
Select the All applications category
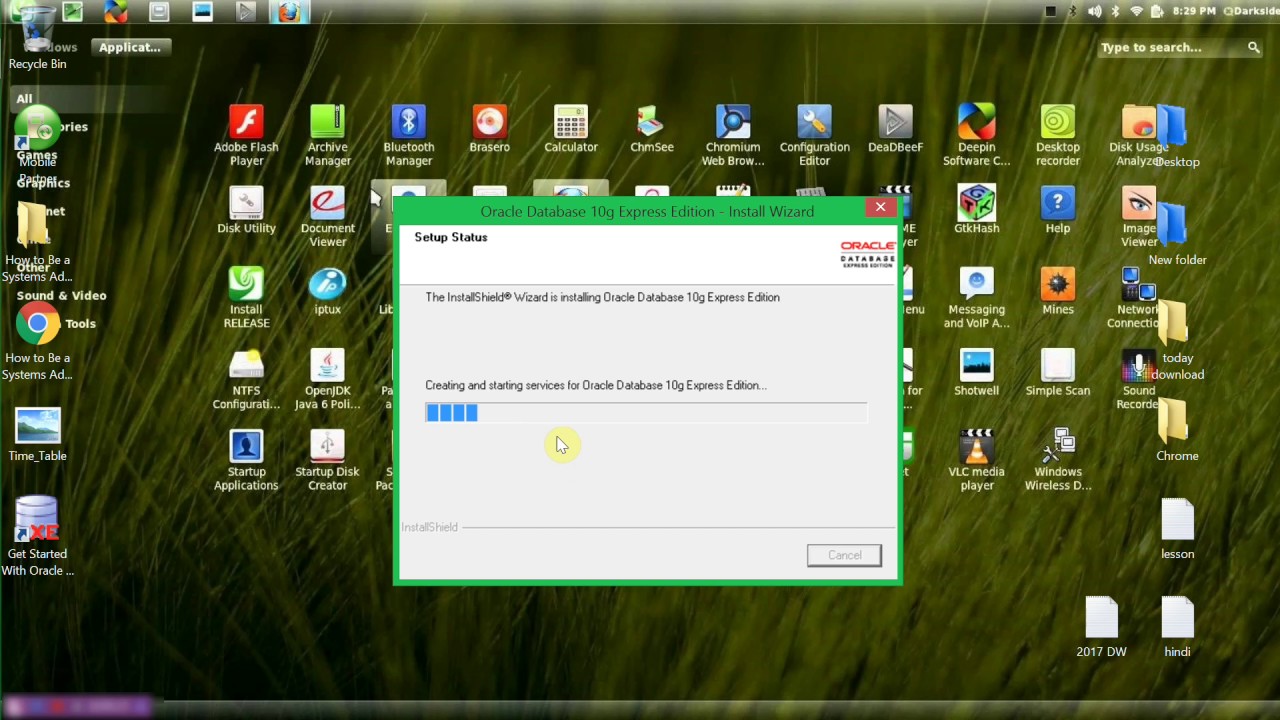coord(24,99)
